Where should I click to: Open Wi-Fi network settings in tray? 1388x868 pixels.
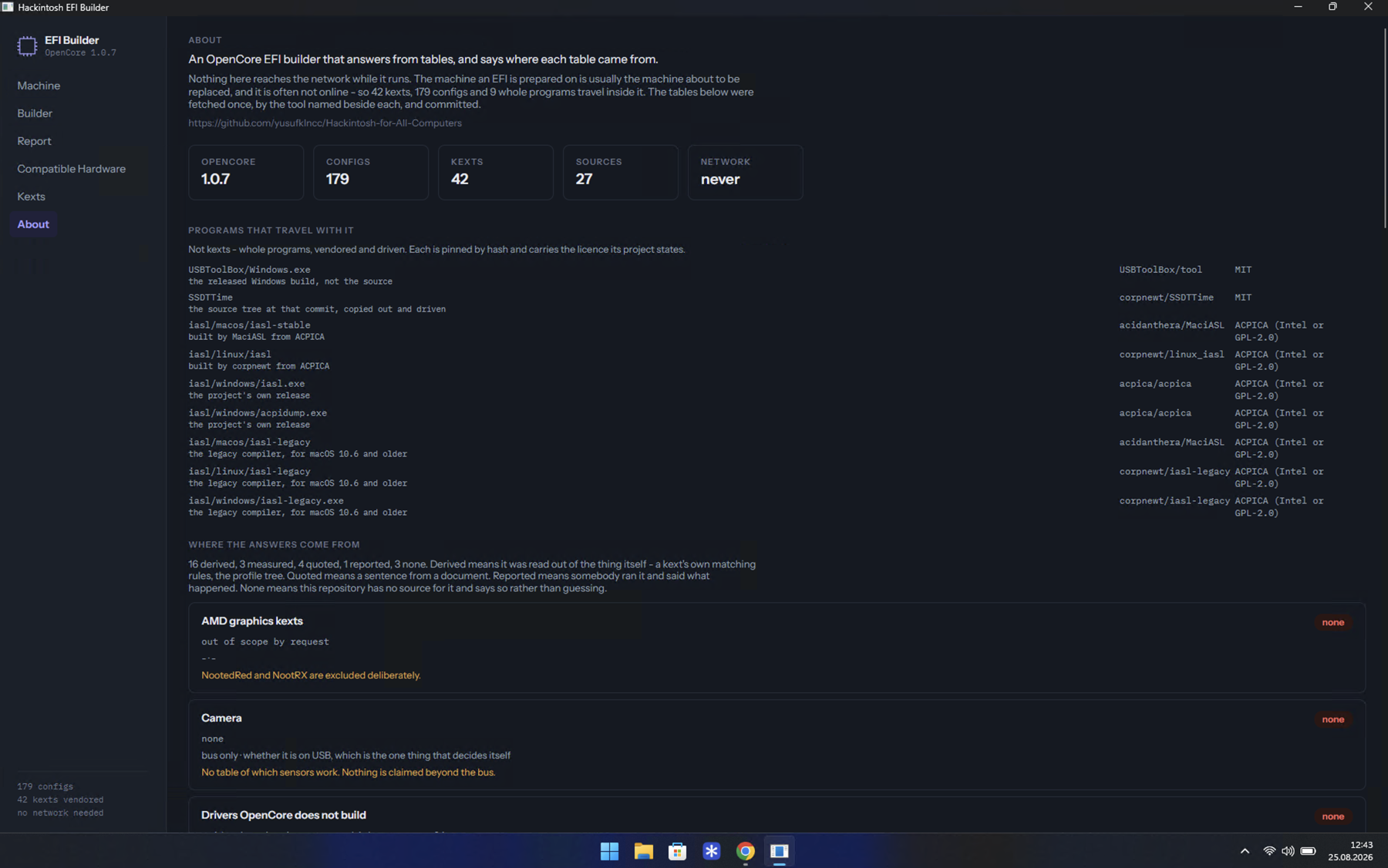[1268, 851]
